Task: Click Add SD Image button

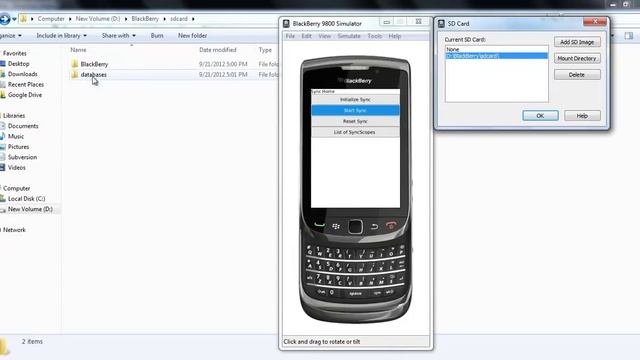Action: pos(577,42)
